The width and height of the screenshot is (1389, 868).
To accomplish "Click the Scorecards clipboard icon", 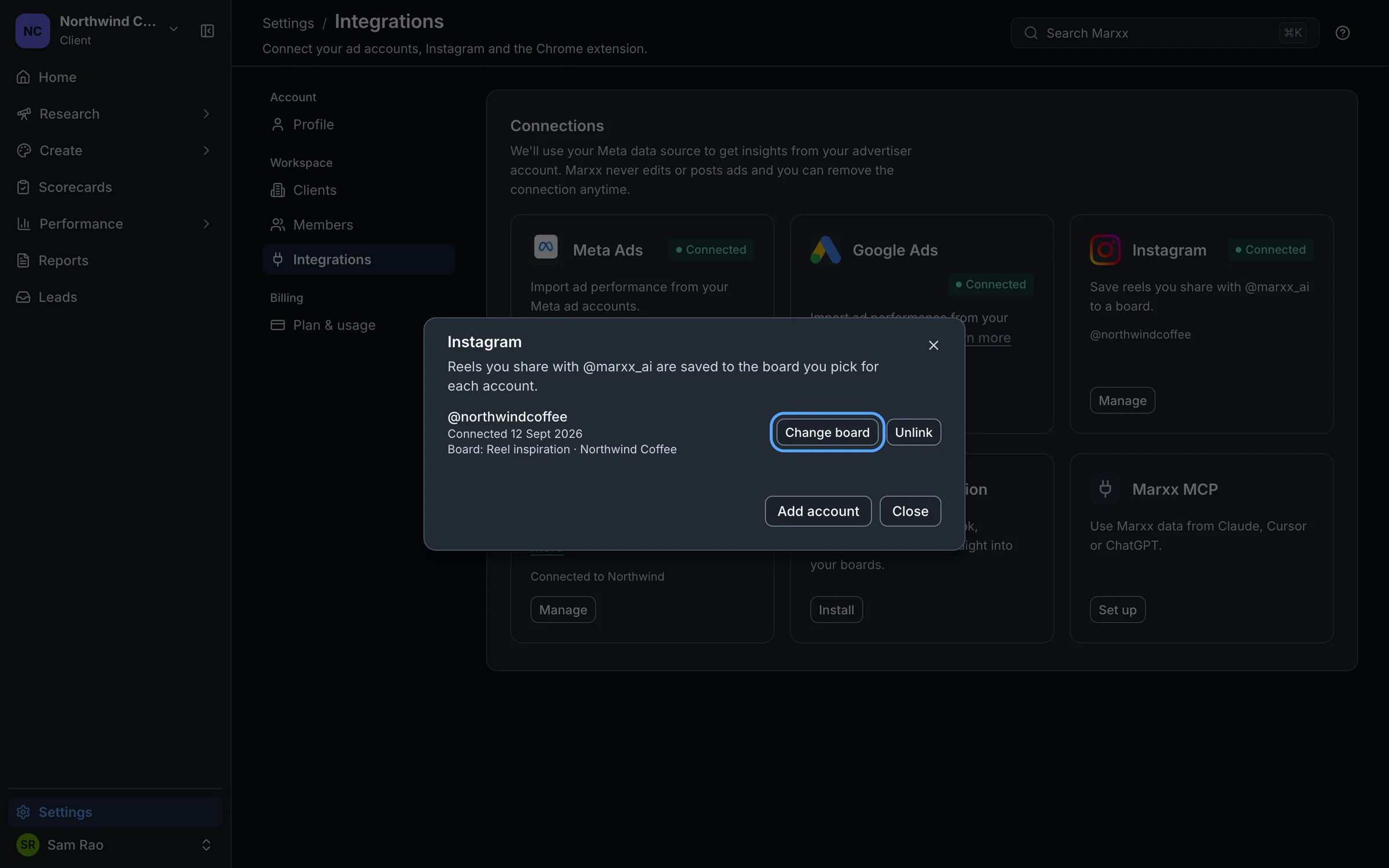I will (x=23, y=187).
